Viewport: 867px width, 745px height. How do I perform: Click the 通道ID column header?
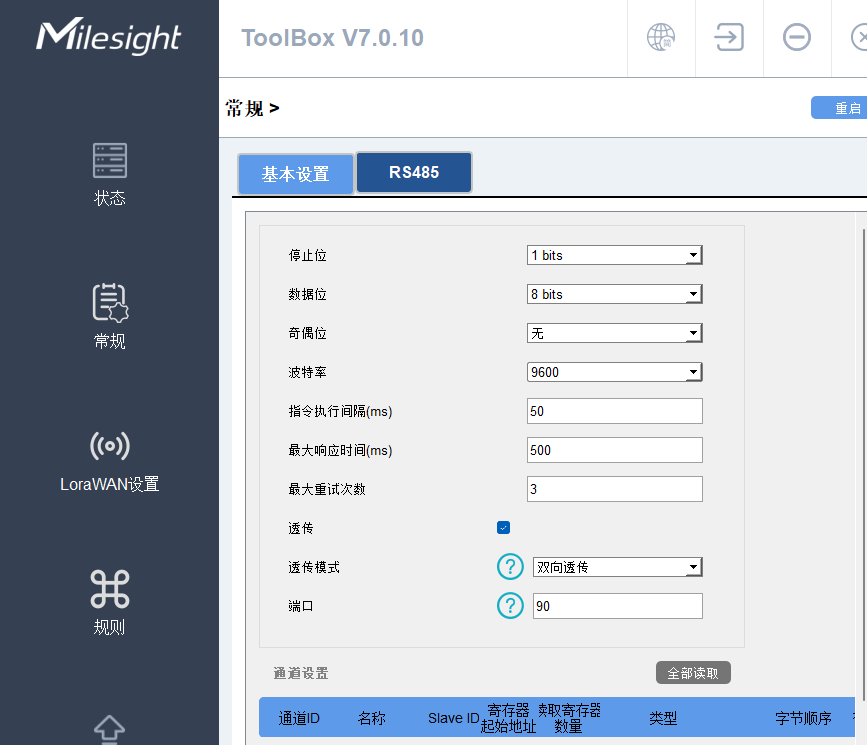coord(299,718)
